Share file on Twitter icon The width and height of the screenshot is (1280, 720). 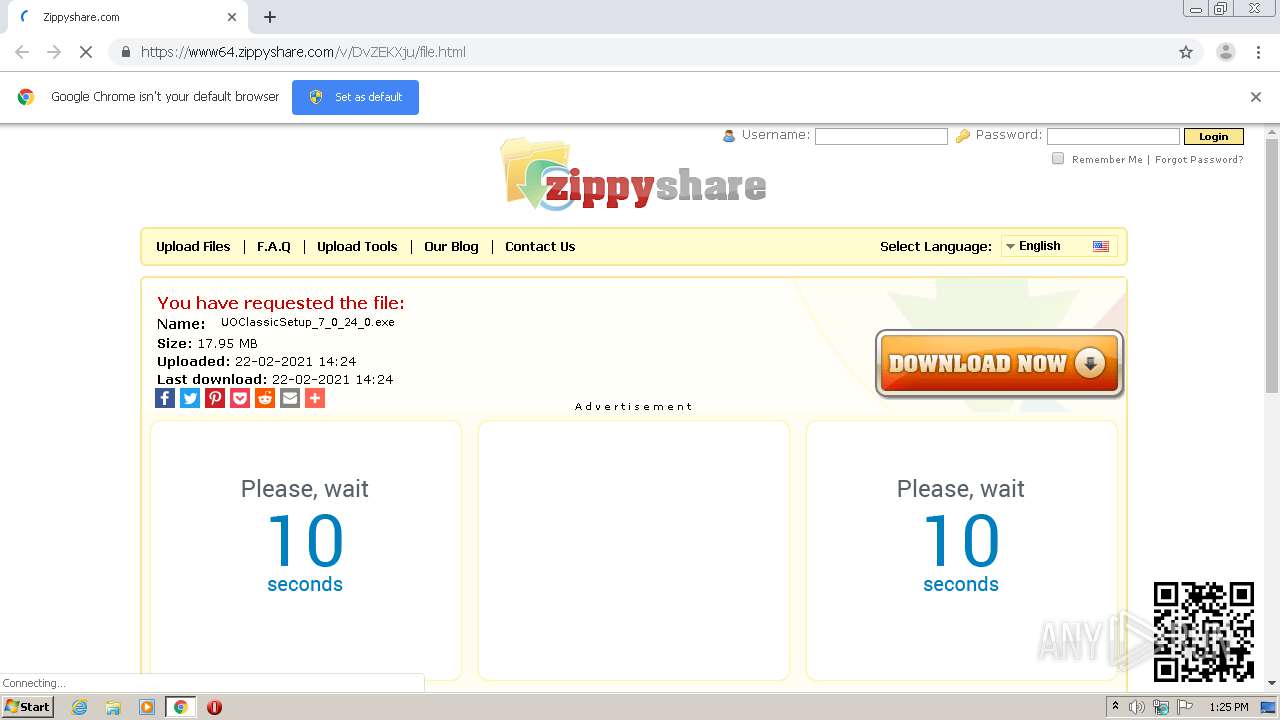190,398
